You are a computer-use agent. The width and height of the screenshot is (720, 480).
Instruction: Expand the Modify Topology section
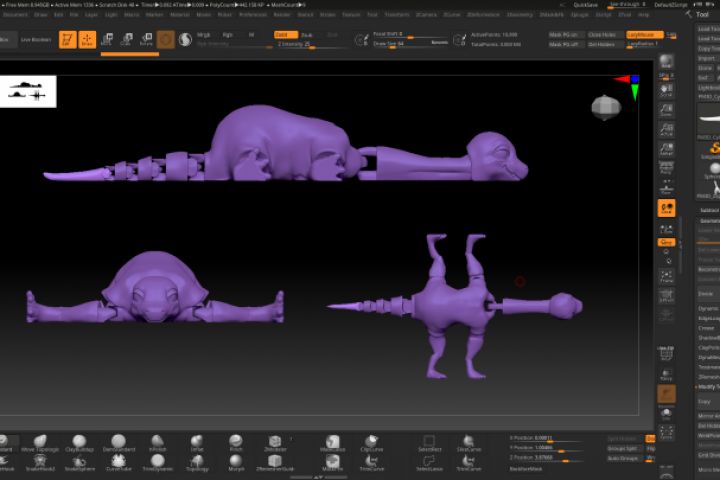click(x=708, y=386)
